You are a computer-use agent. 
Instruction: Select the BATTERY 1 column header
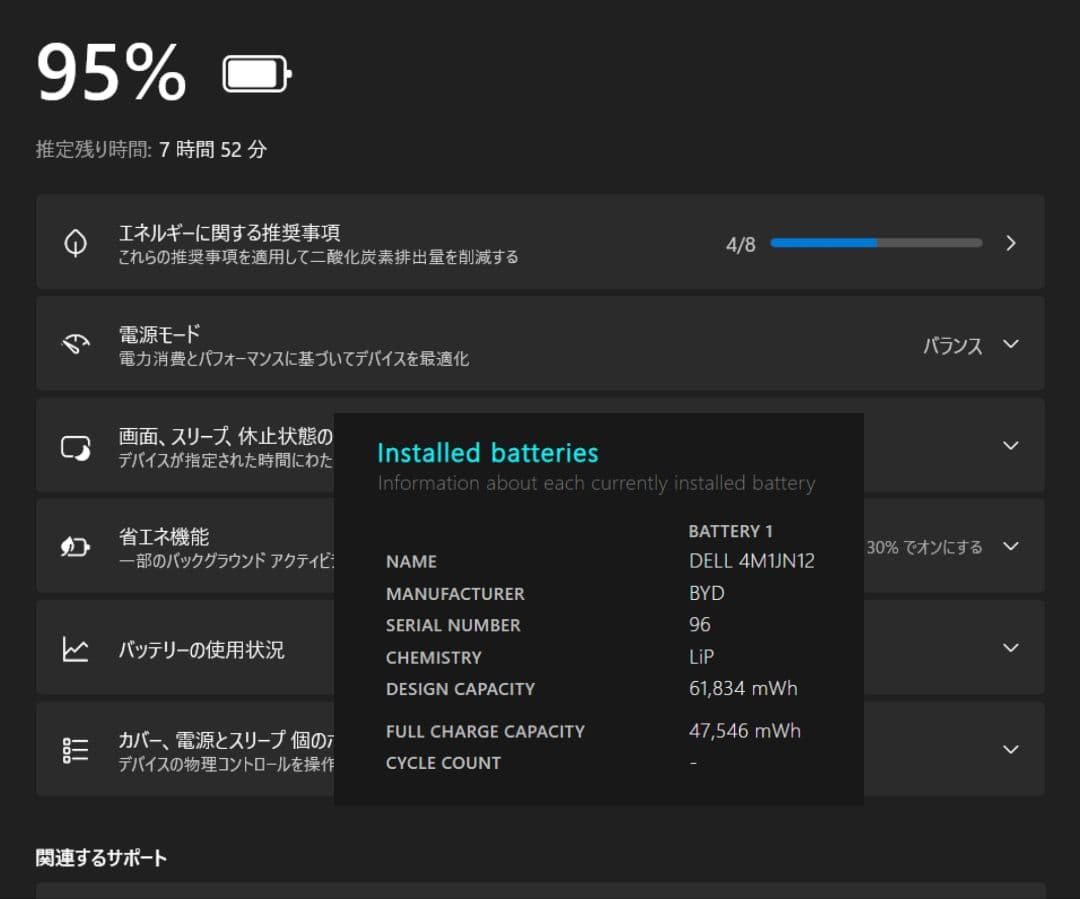point(731,531)
